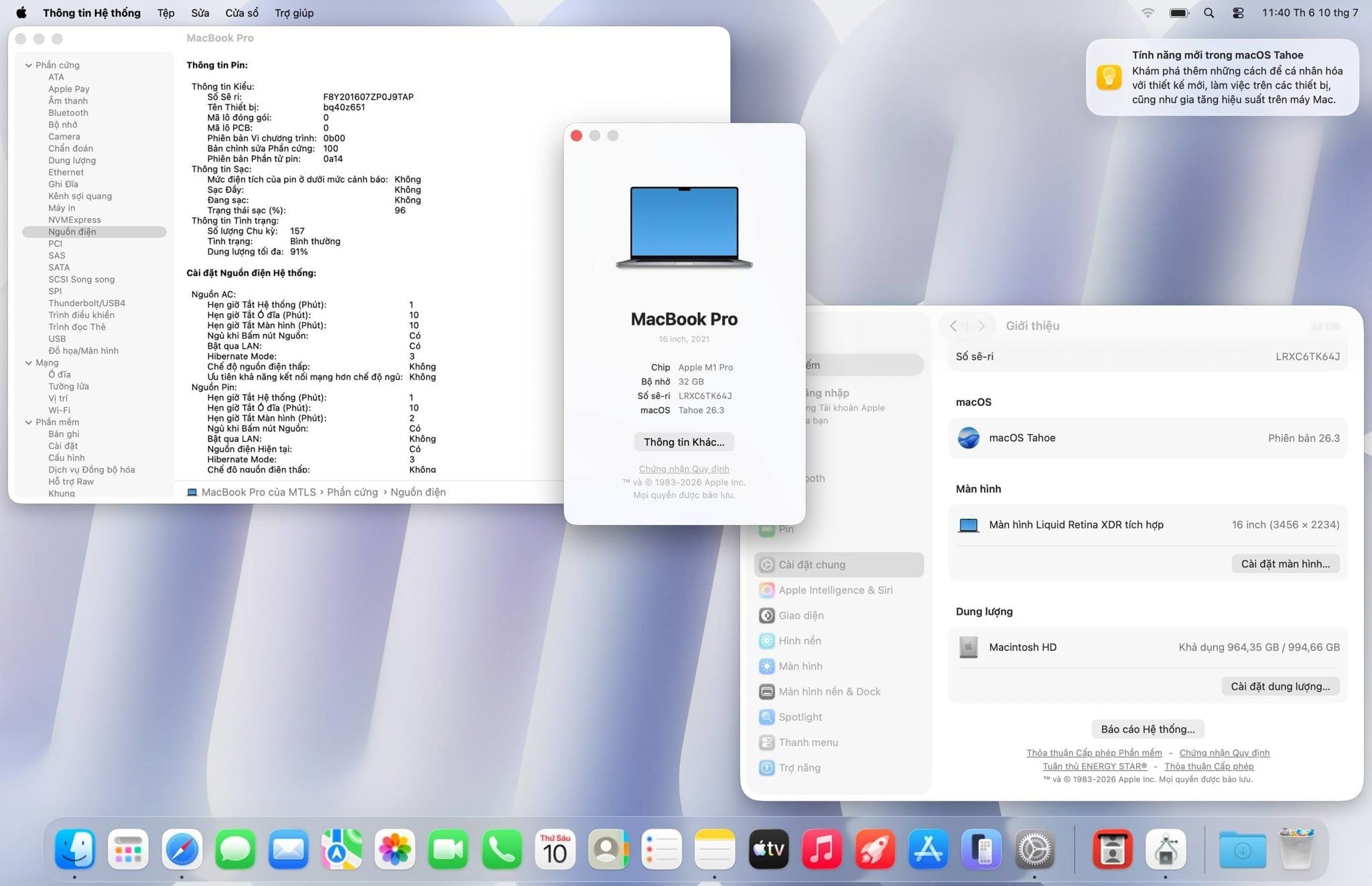
Task: Click the System Information caliper icon in Dock
Action: pos(1166,848)
